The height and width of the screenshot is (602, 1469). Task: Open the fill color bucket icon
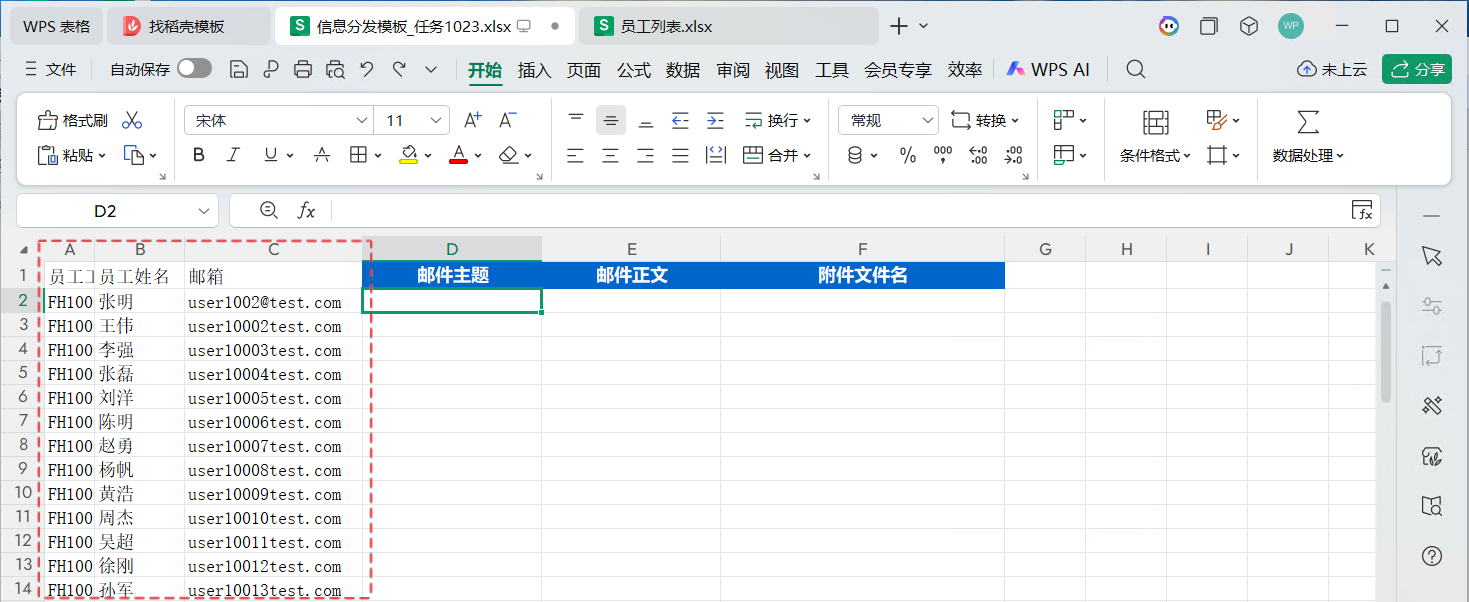(411, 155)
